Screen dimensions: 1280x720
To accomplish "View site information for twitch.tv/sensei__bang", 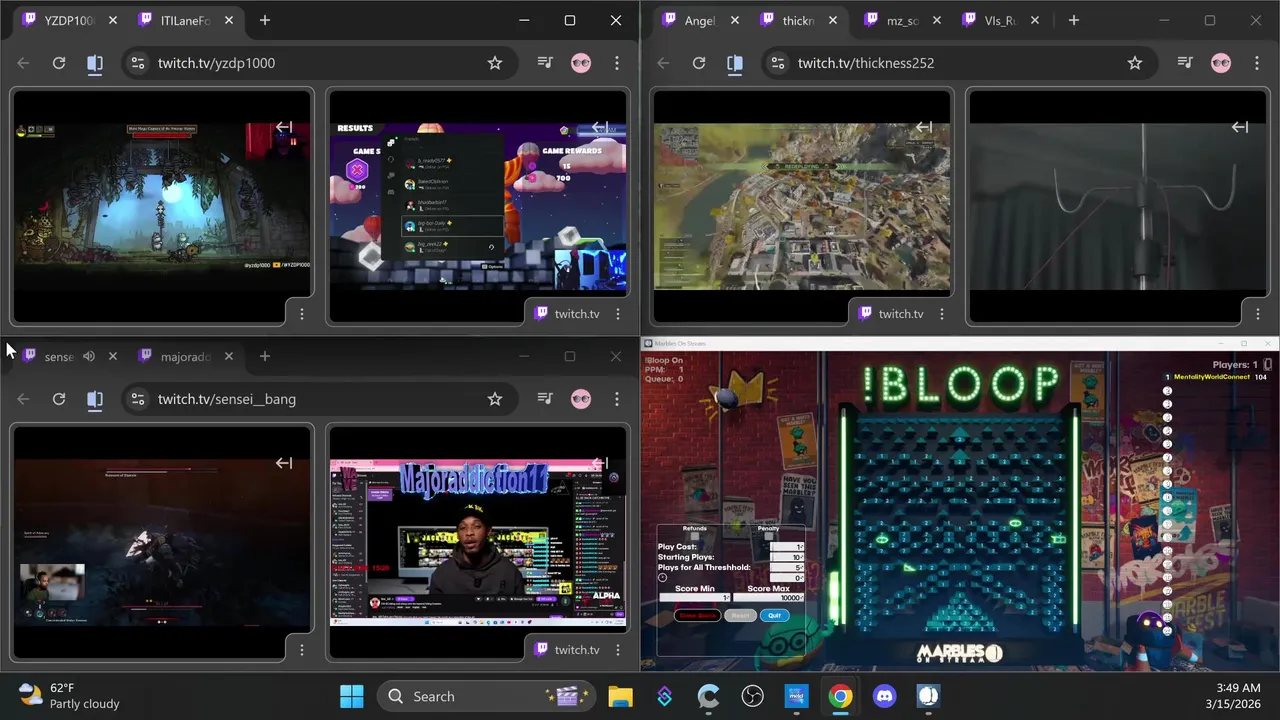I will click(138, 399).
